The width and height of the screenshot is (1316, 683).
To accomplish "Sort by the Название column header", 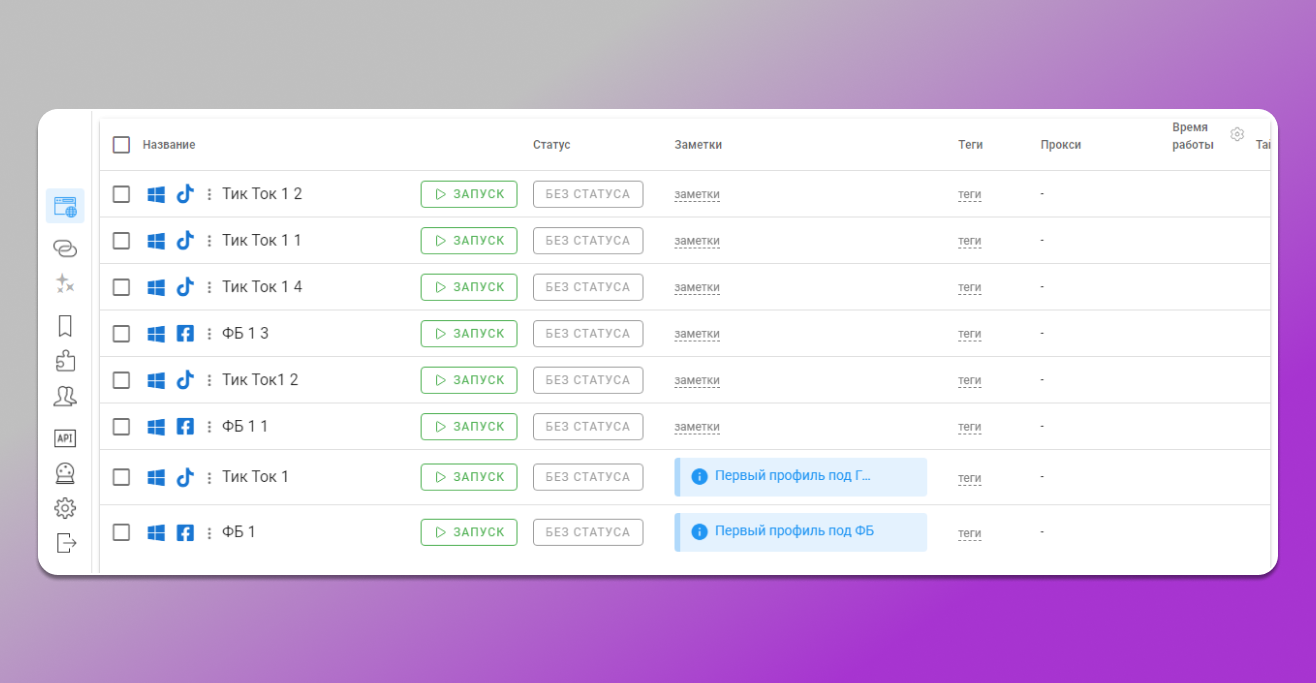I will [169, 145].
